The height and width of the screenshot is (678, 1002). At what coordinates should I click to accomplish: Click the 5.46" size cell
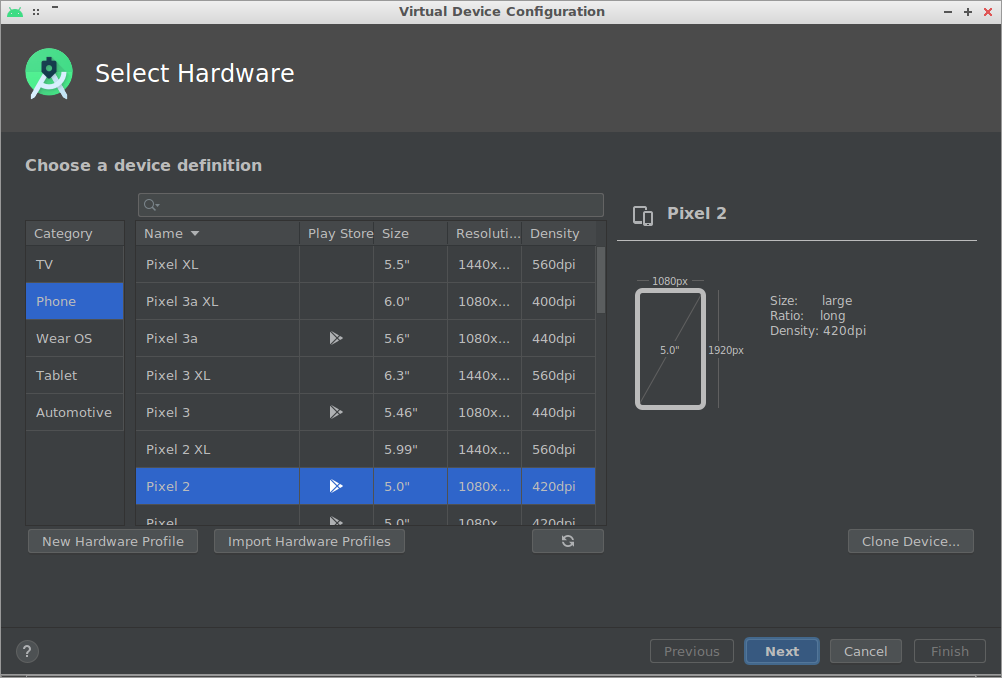click(x=411, y=412)
